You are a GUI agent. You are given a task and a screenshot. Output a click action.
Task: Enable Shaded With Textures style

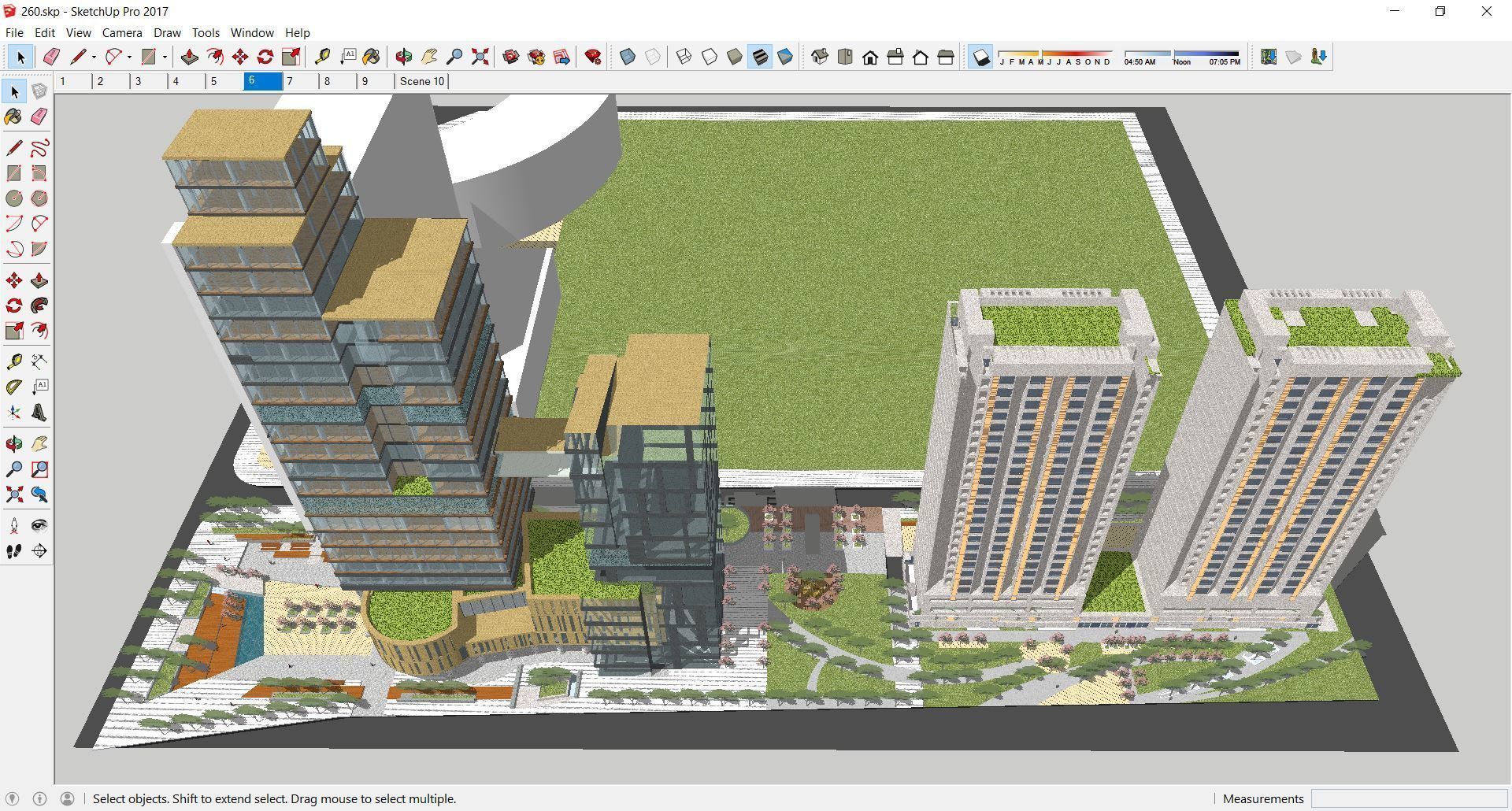(x=760, y=57)
